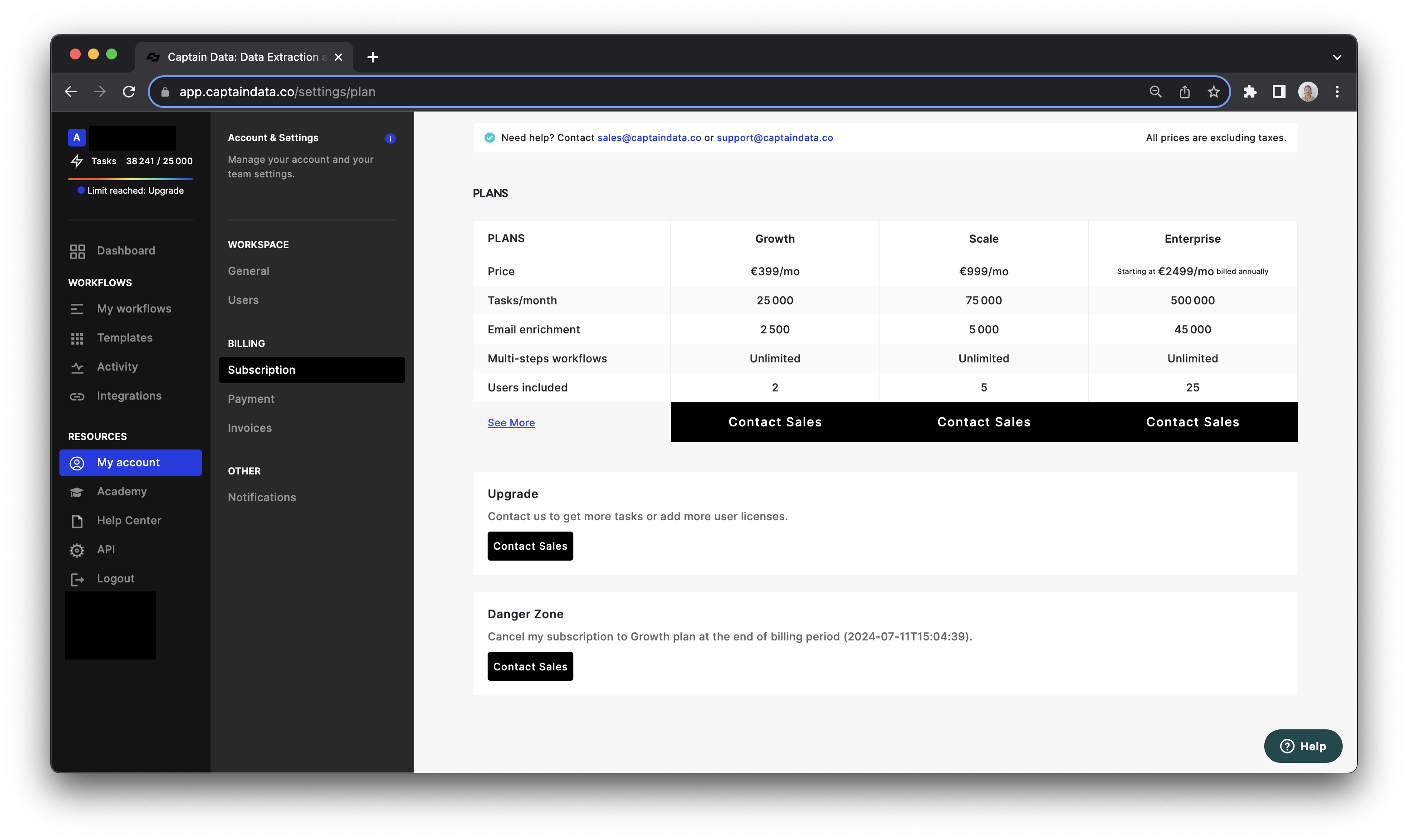Email sales@captaindata.co link
This screenshot has width=1408, height=840.
pos(649,137)
